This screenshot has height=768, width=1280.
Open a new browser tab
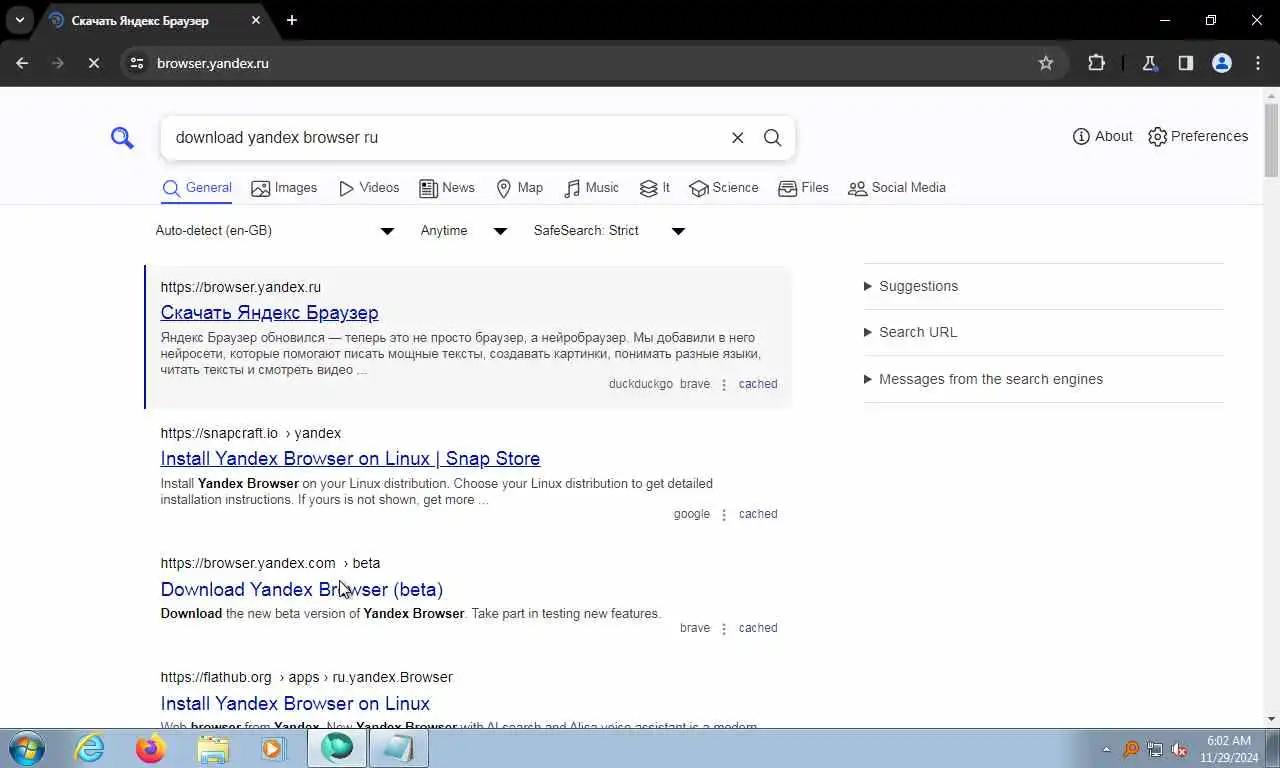click(x=292, y=20)
